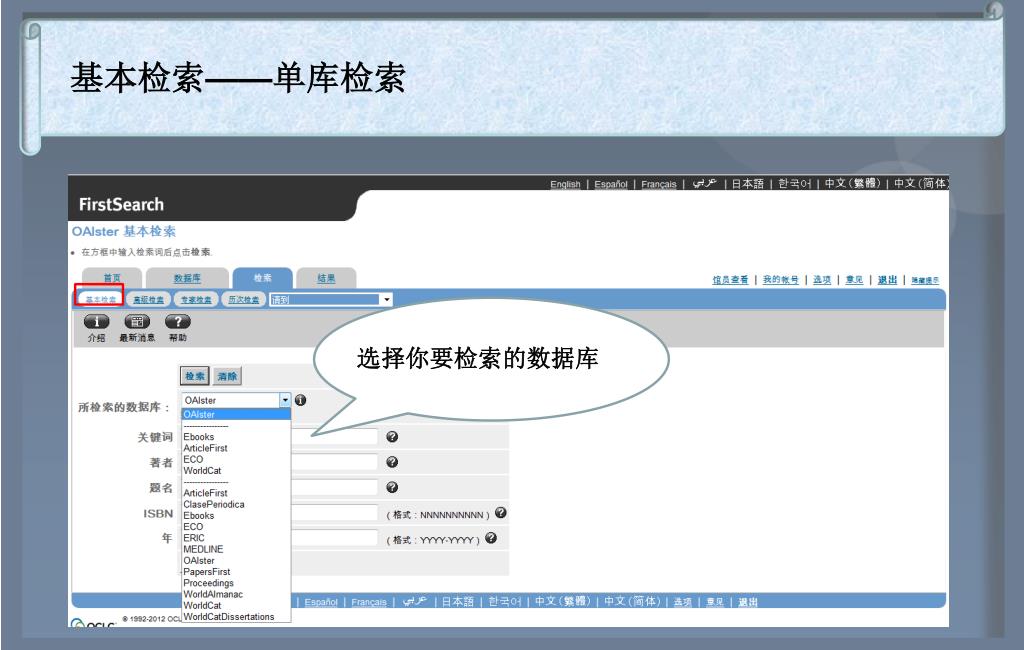Switch to the 首页 tab
Image resolution: width=1024 pixels, height=650 pixels.
click(112, 278)
